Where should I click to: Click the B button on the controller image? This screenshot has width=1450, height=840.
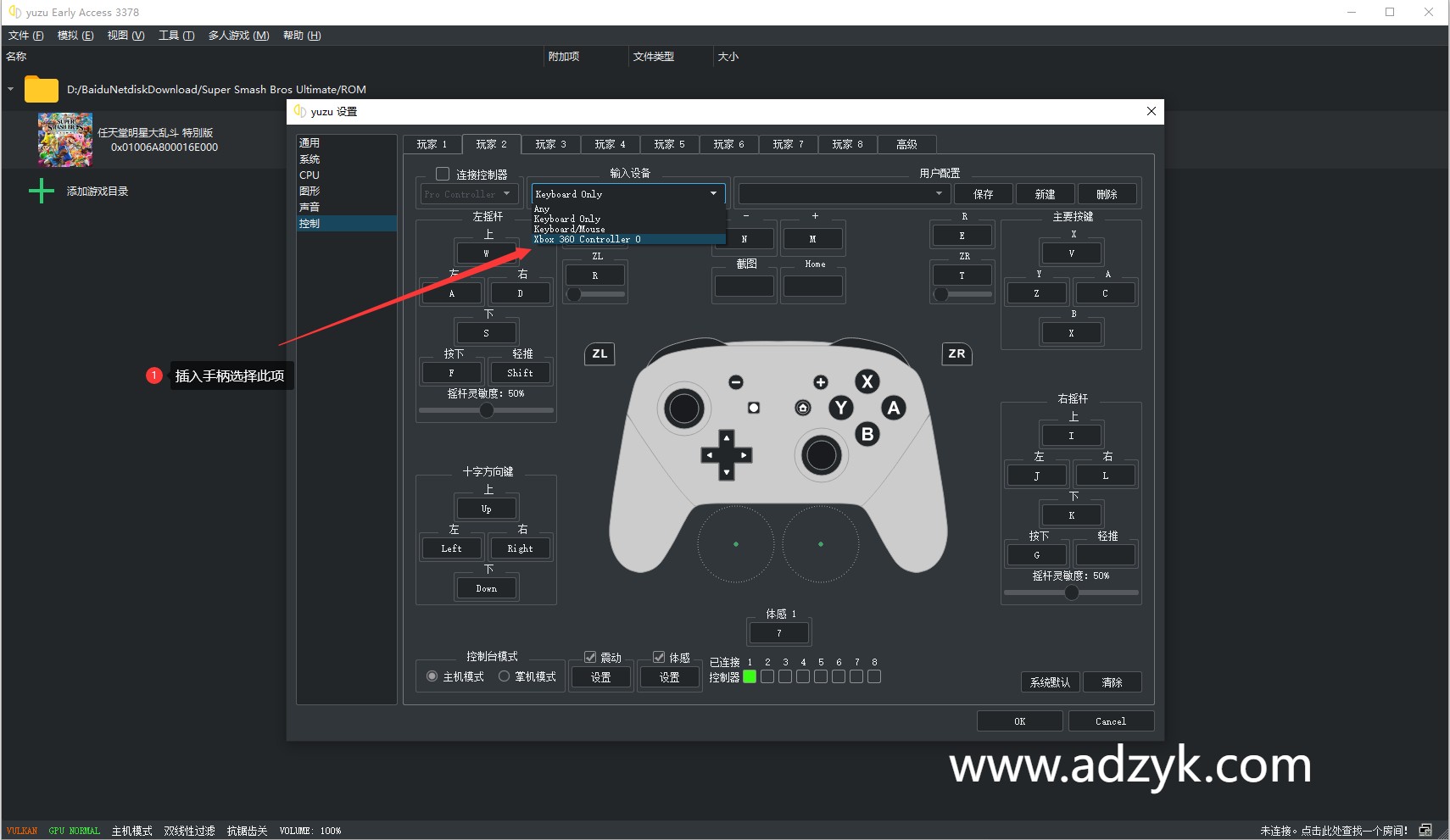pos(867,434)
